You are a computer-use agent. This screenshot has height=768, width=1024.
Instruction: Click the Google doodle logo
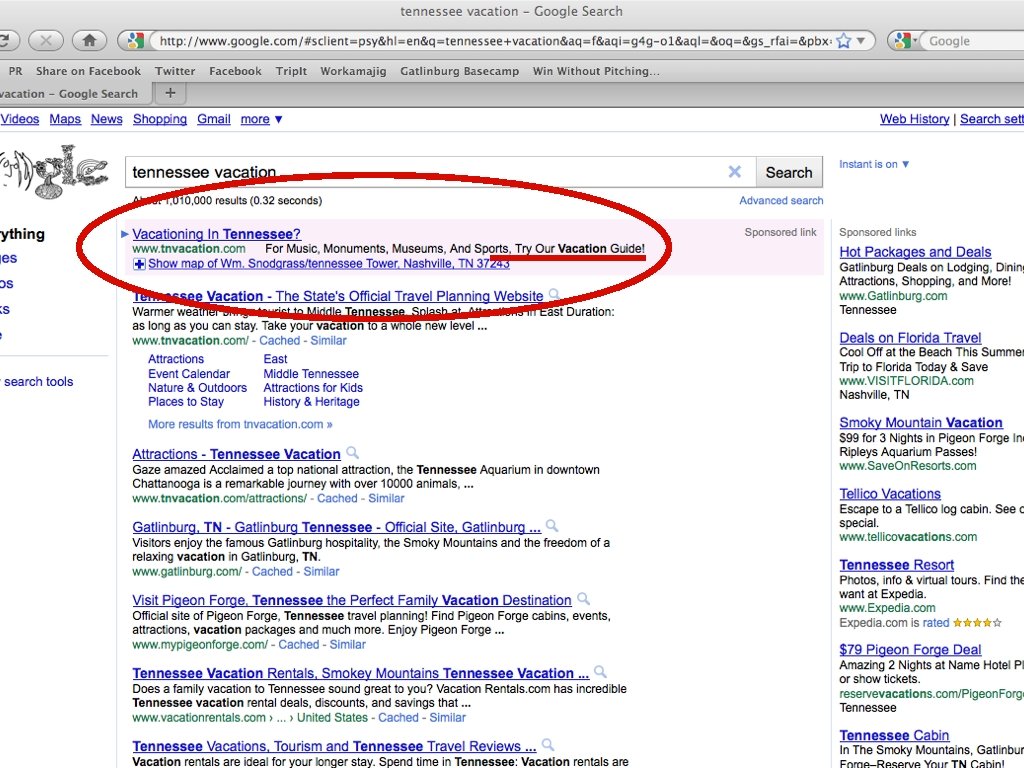coord(54,171)
